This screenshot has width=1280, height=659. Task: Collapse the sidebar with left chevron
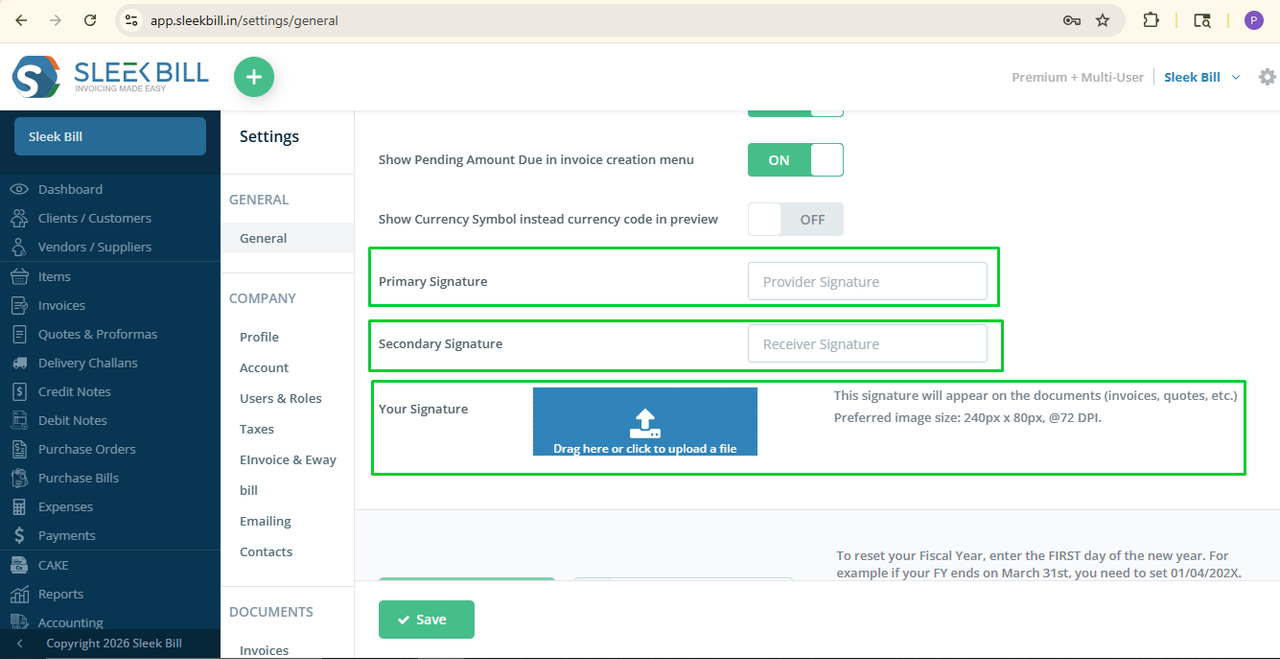coord(20,643)
